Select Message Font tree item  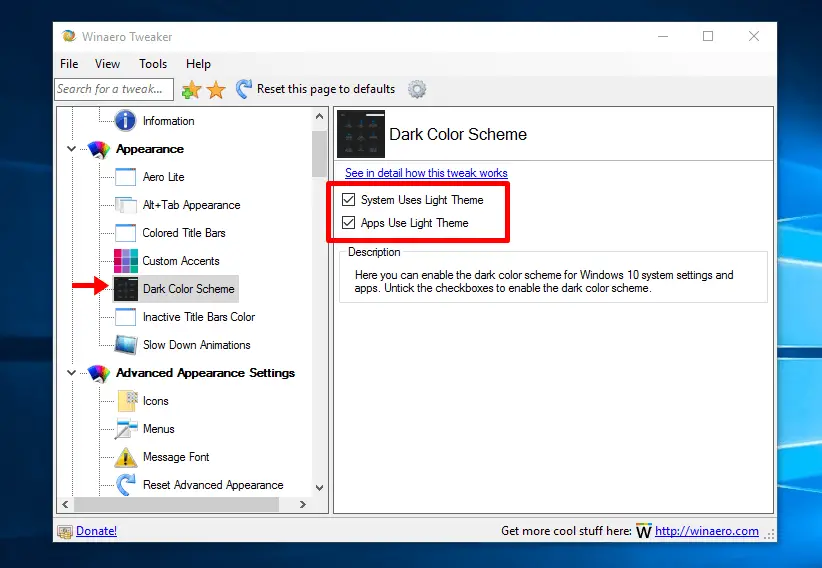pyautogui.click(x=176, y=457)
